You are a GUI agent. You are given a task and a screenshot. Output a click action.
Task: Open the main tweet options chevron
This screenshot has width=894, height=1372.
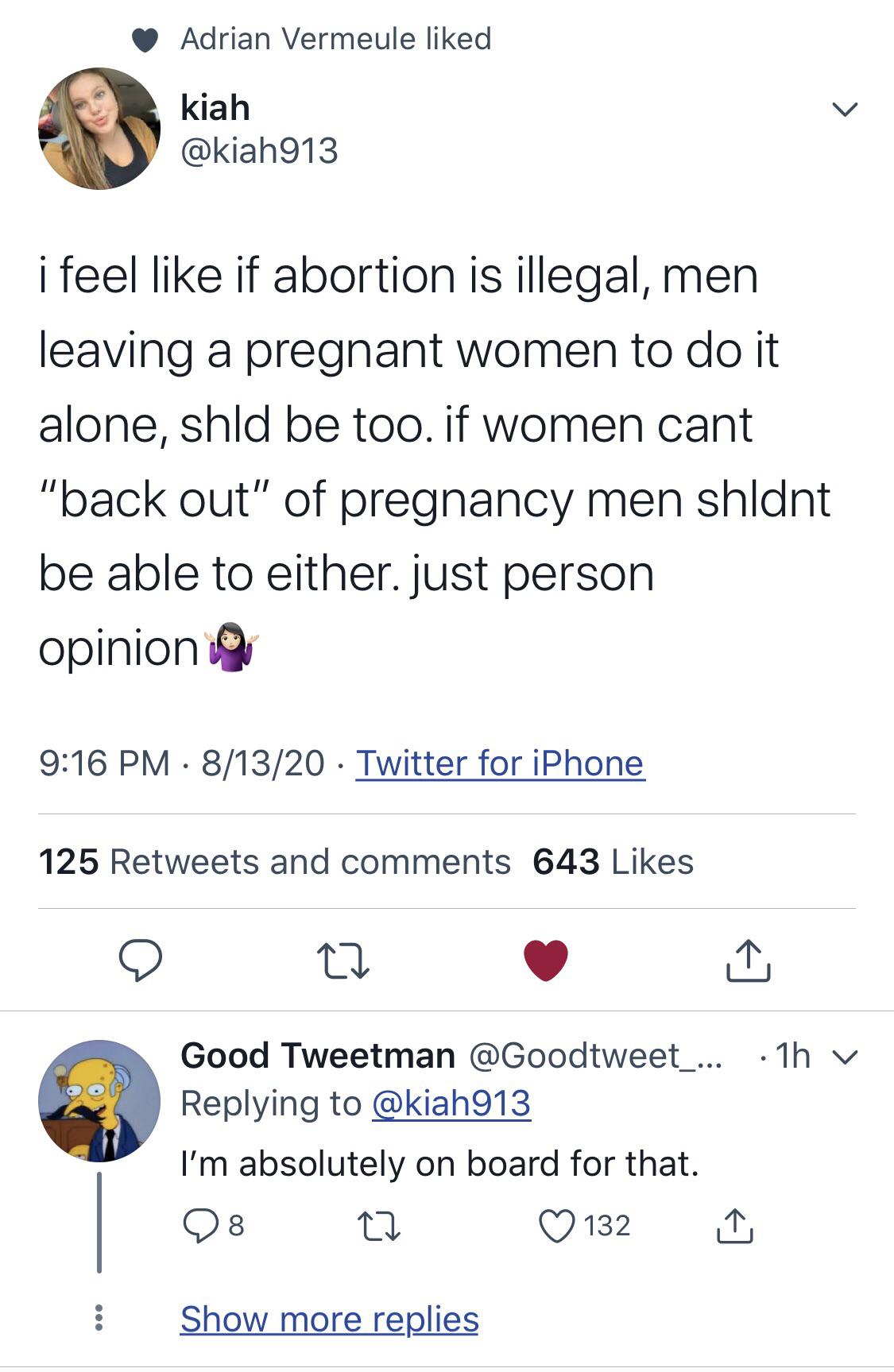click(845, 109)
